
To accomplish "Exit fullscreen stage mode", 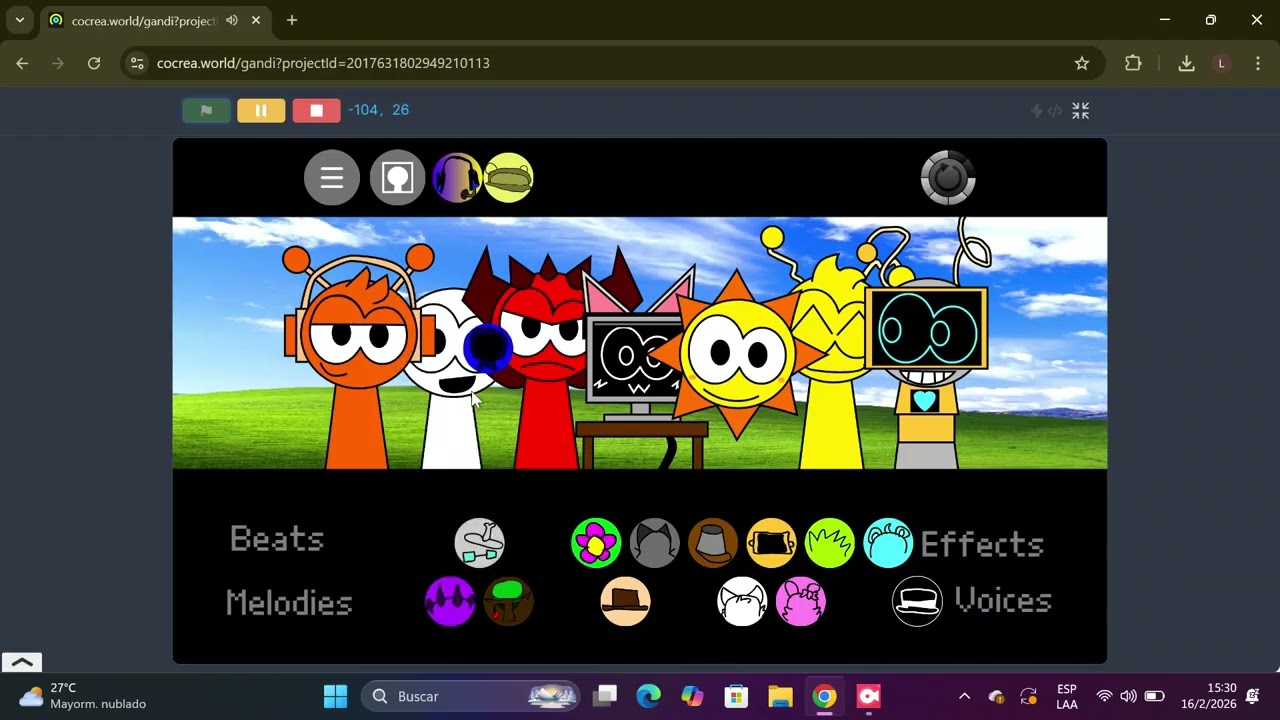I will 1081,111.
